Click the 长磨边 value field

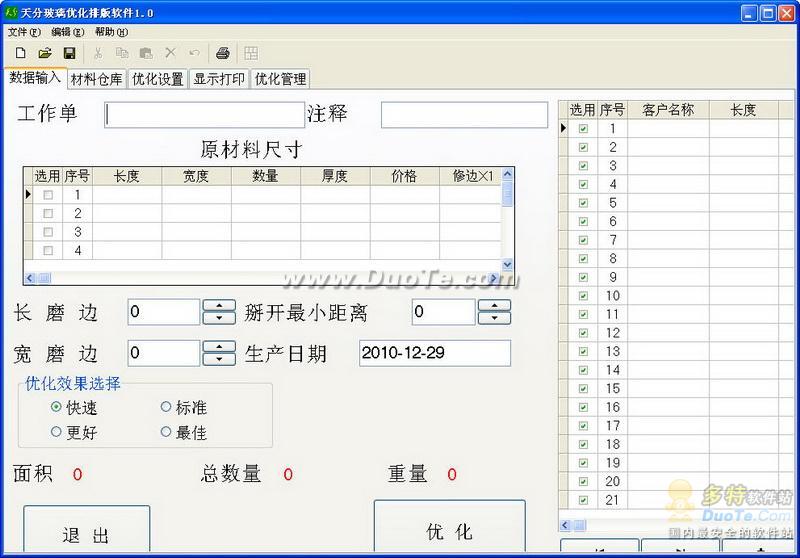164,312
